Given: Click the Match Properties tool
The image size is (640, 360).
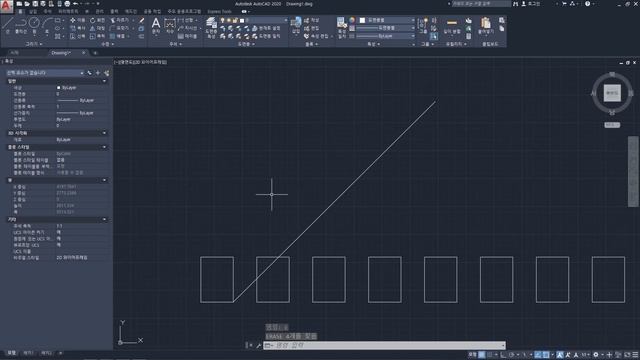Looking at the screenshot, I should pyautogui.click(x=342, y=28).
